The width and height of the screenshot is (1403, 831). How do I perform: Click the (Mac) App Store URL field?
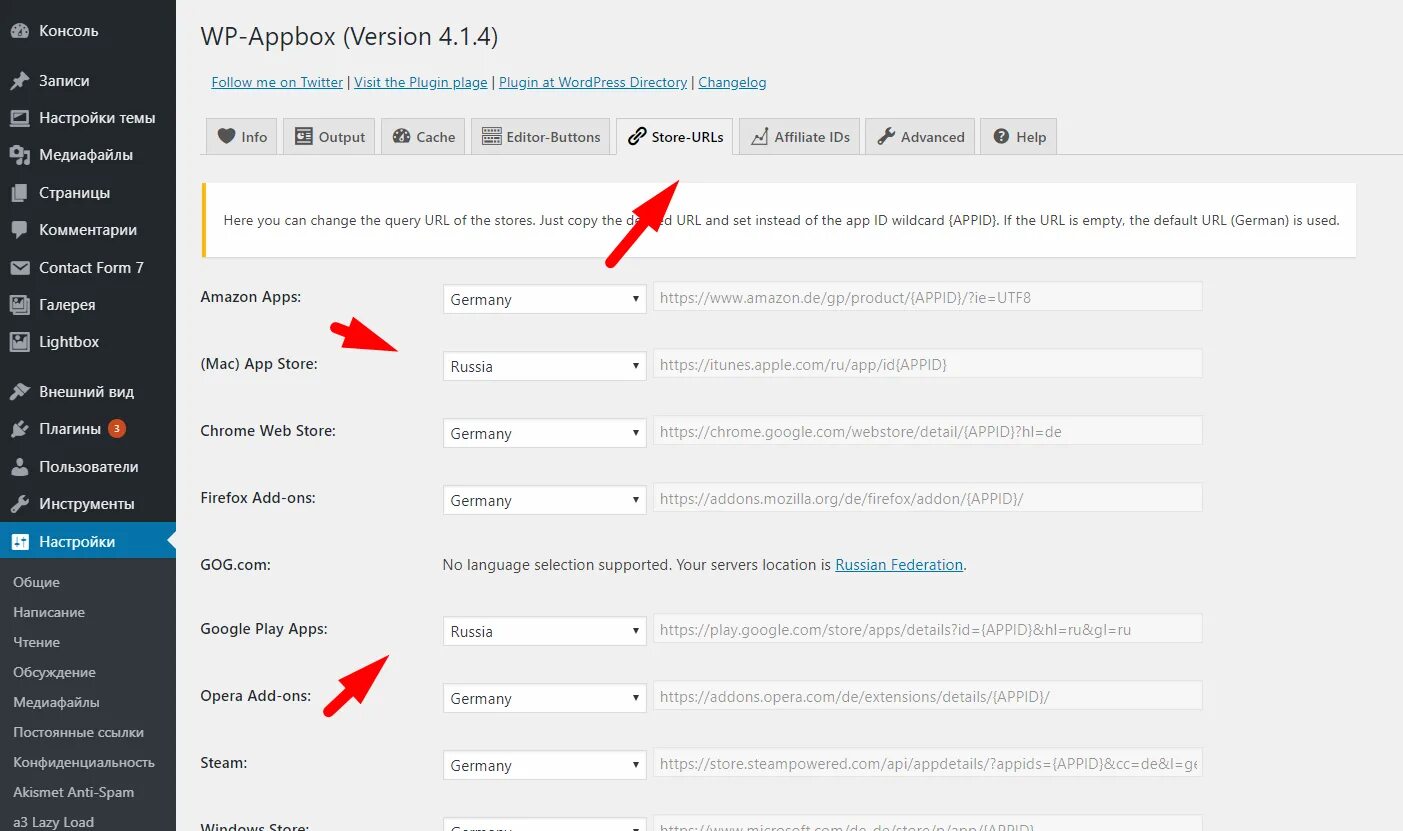tap(928, 364)
